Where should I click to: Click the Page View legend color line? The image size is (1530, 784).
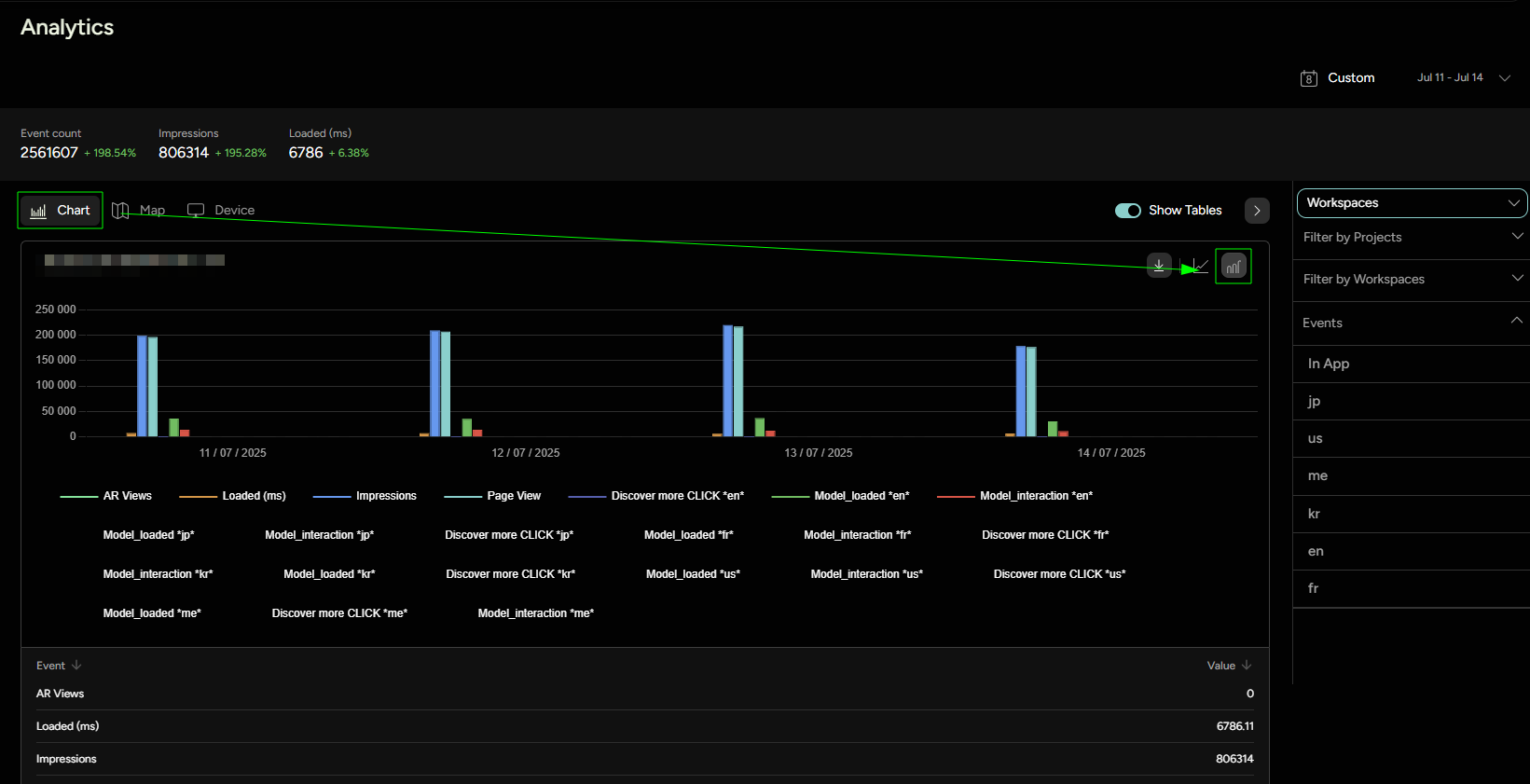click(462, 496)
